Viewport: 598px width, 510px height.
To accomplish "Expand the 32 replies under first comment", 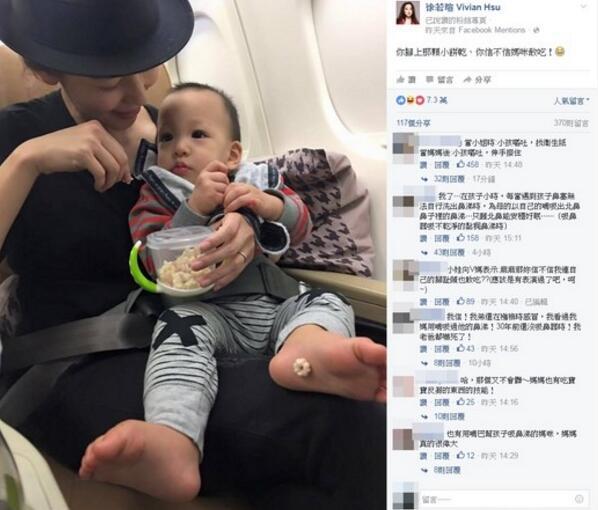I will click(x=445, y=179).
